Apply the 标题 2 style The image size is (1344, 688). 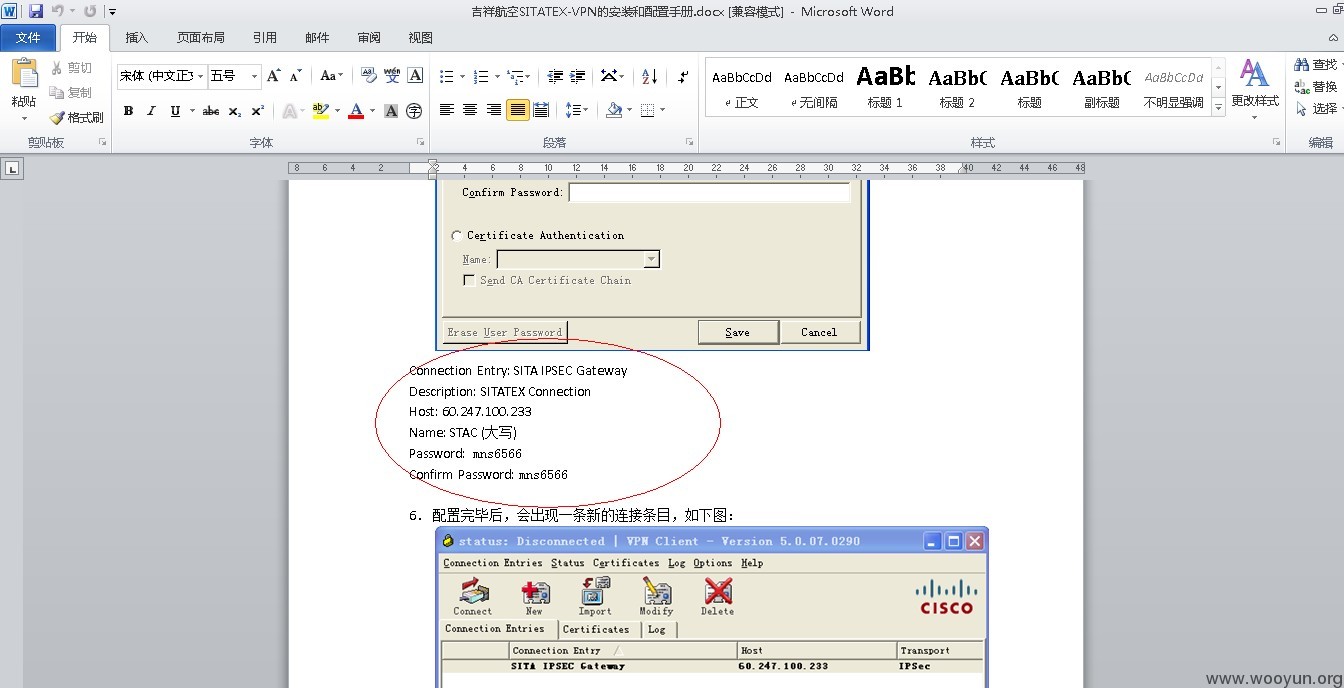[x=958, y=87]
